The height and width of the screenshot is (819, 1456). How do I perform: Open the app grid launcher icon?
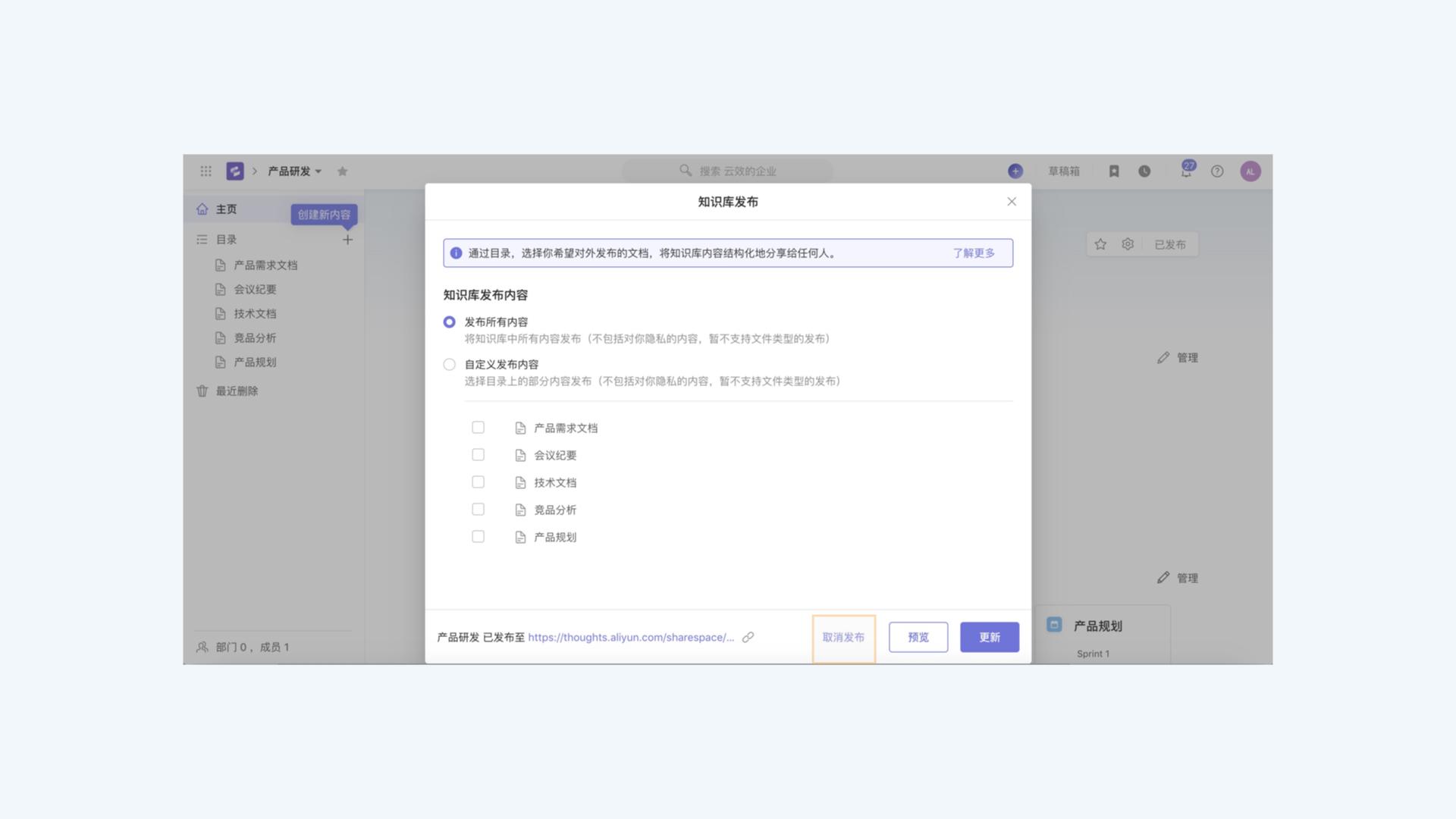(x=206, y=171)
